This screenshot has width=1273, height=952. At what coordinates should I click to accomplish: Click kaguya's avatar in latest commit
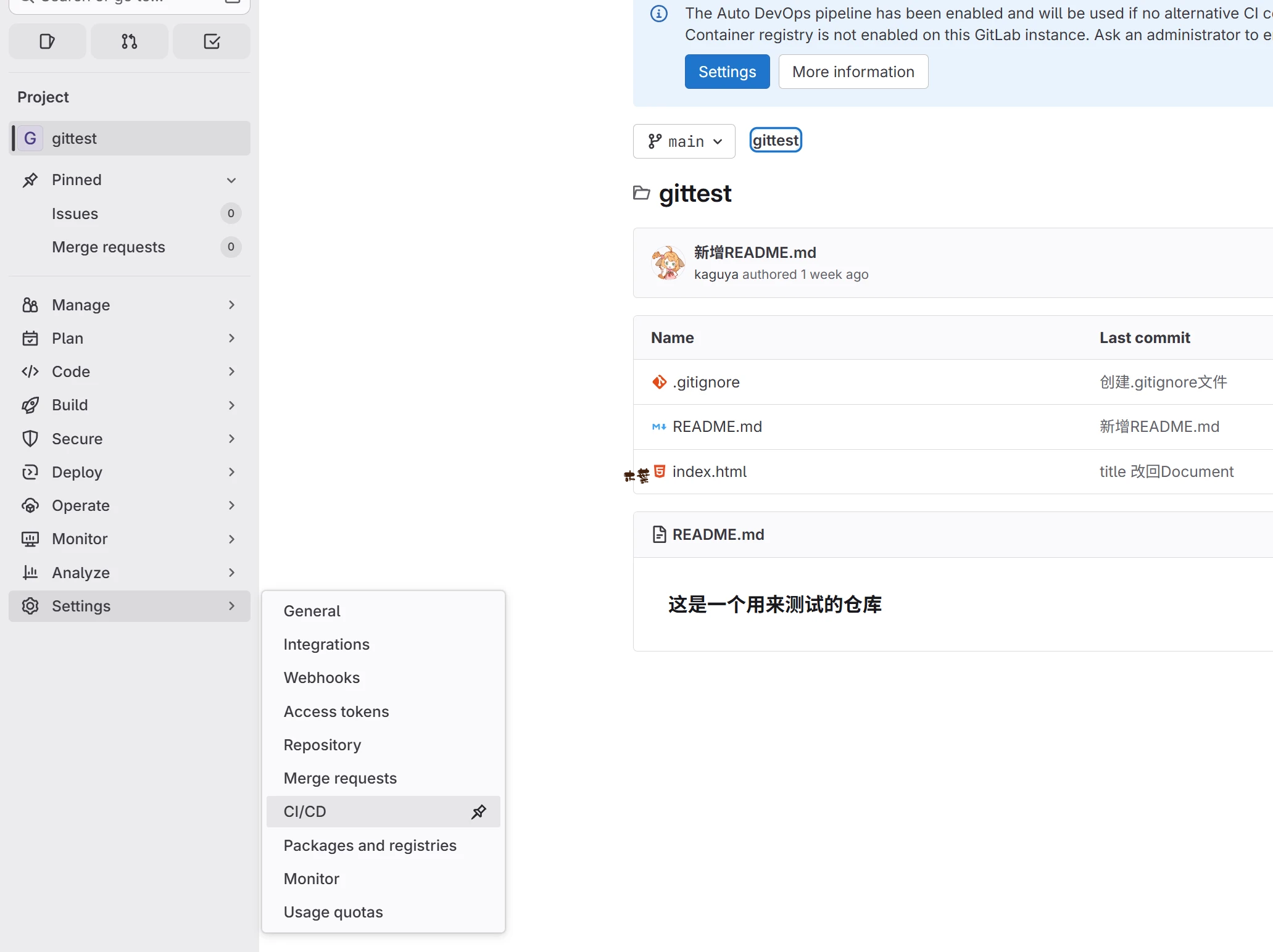tap(668, 263)
